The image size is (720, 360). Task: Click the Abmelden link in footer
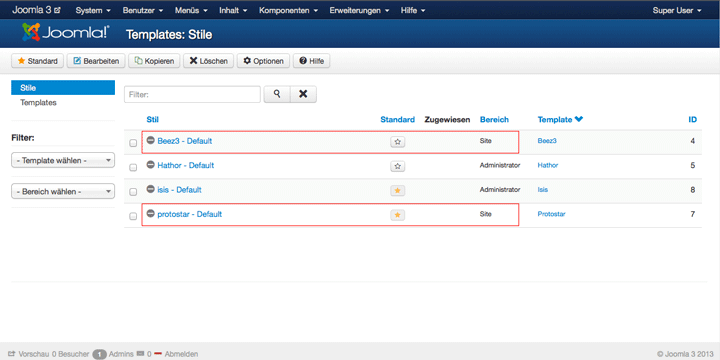pyautogui.click(x=181, y=354)
